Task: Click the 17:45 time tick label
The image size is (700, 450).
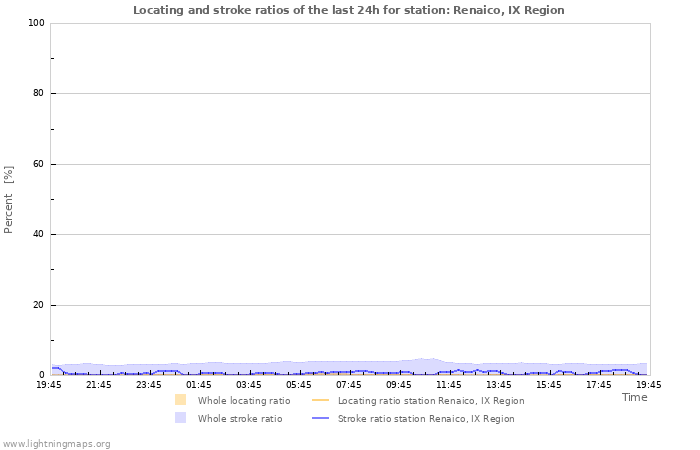Action: (x=599, y=385)
